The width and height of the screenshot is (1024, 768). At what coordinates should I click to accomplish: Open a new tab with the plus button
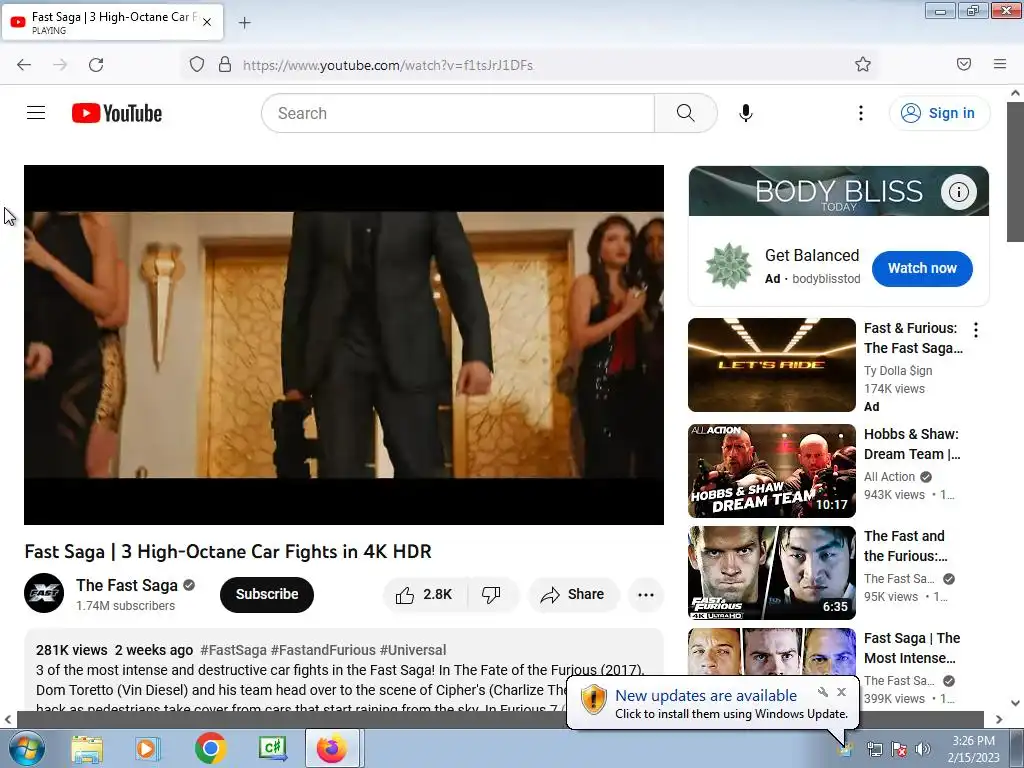coord(244,23)
